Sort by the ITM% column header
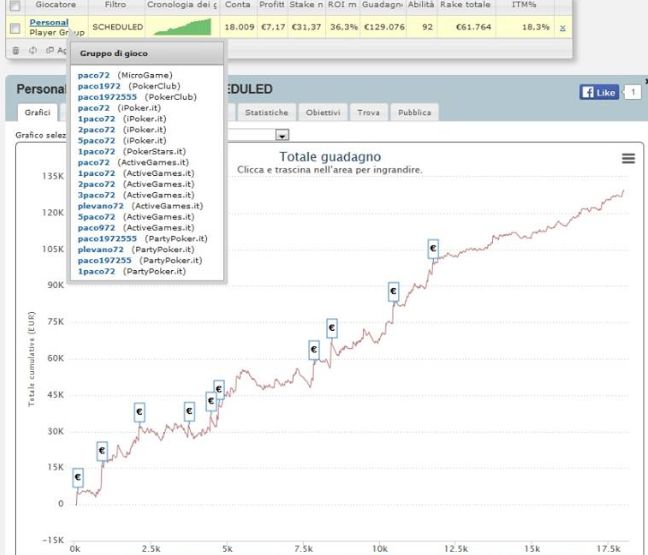The width and height of the screenshot is (648, 555). pos(524,5)
